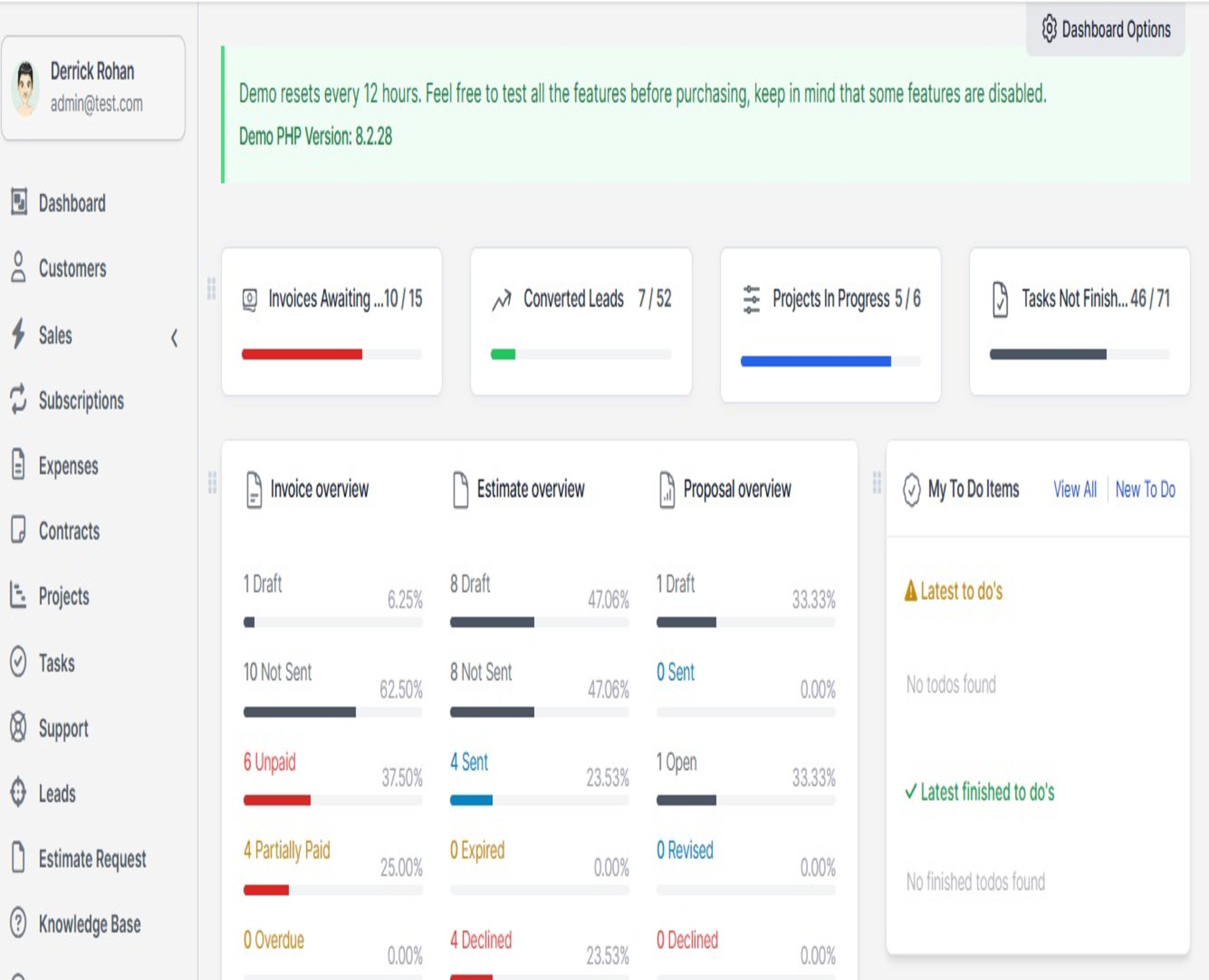Click drag handle beside My To Do Items
The width and height of the screenshot is (1209, 980).
pyautogui.click(x=877, y=483)
